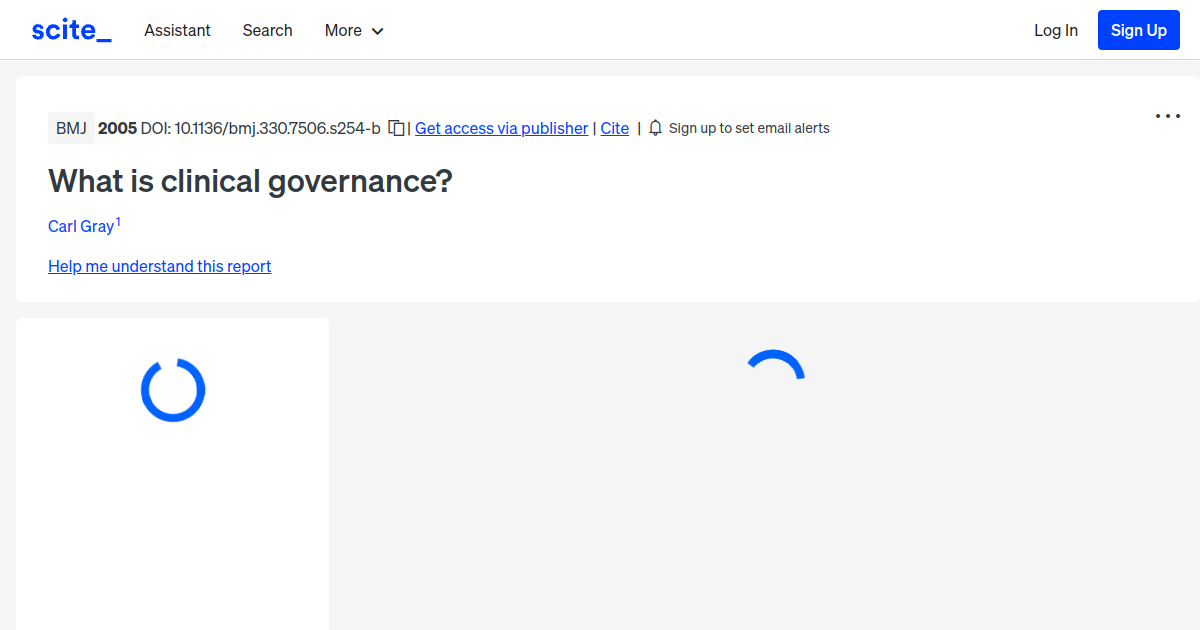This screenshot has width=1200, height=630.
Task: Open Help me understand this report
Action: coord(159,266)
